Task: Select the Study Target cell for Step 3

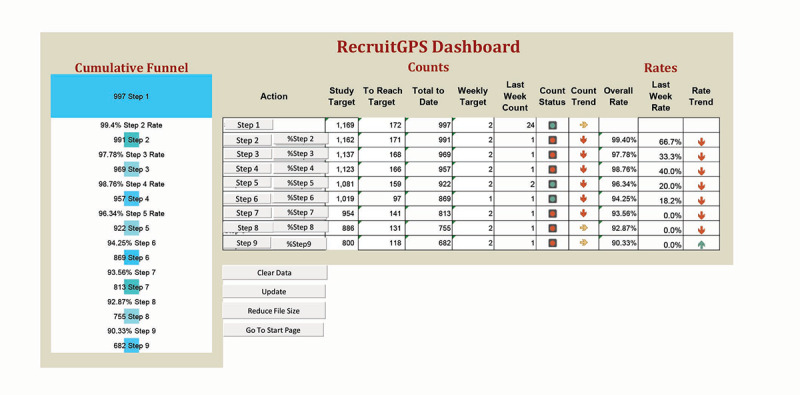Action: pos(342,155)
